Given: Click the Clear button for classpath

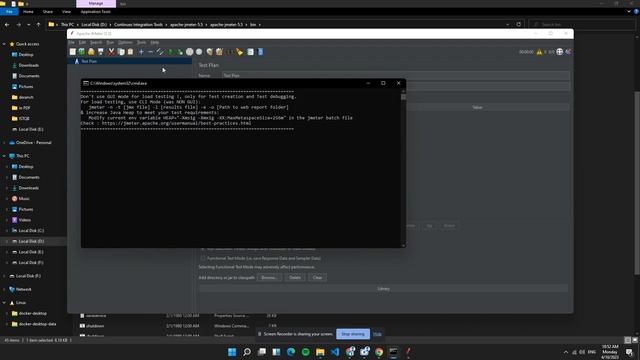Looking at the screenshot, I should pos(317,278).
